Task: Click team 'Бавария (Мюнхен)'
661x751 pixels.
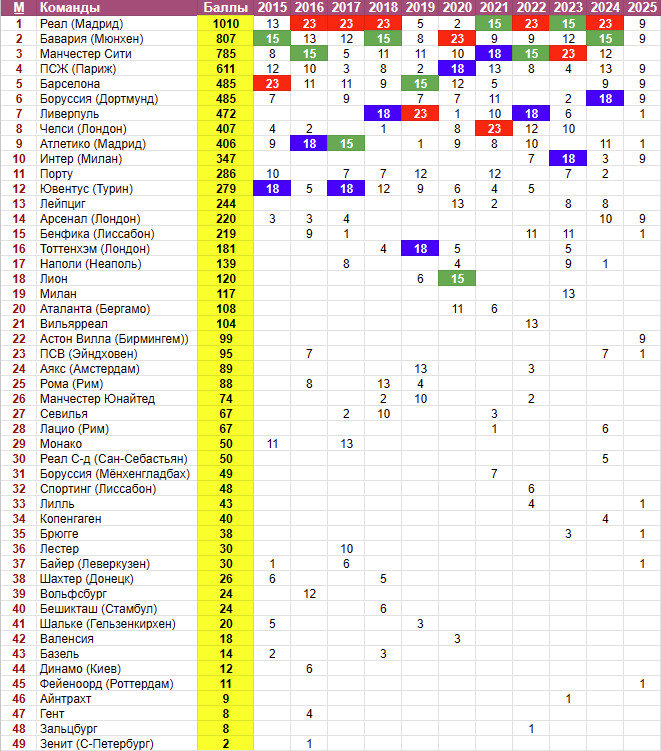Action: tap(91, 39)
